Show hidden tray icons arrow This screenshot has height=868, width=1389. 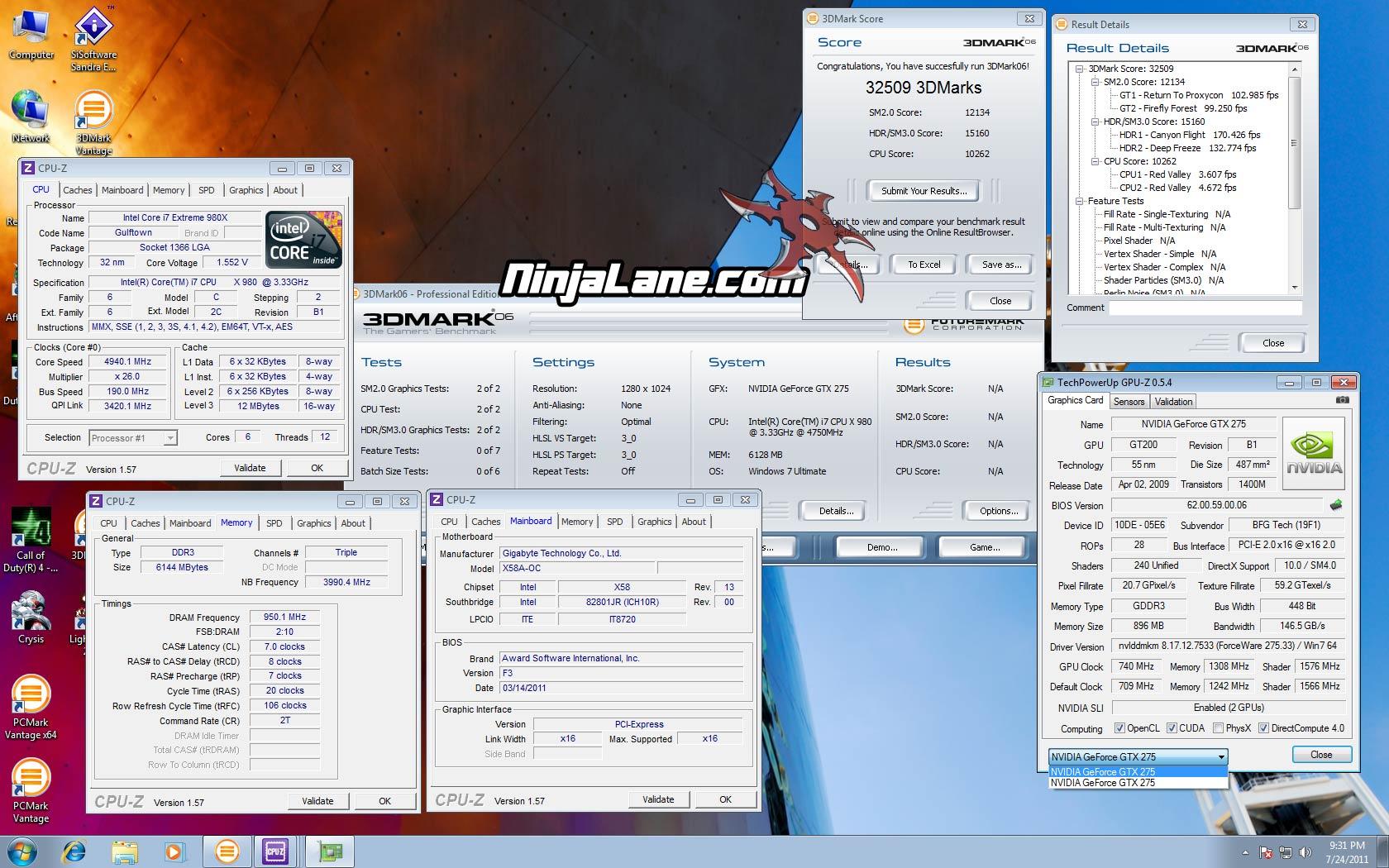tap(1245, 852)
